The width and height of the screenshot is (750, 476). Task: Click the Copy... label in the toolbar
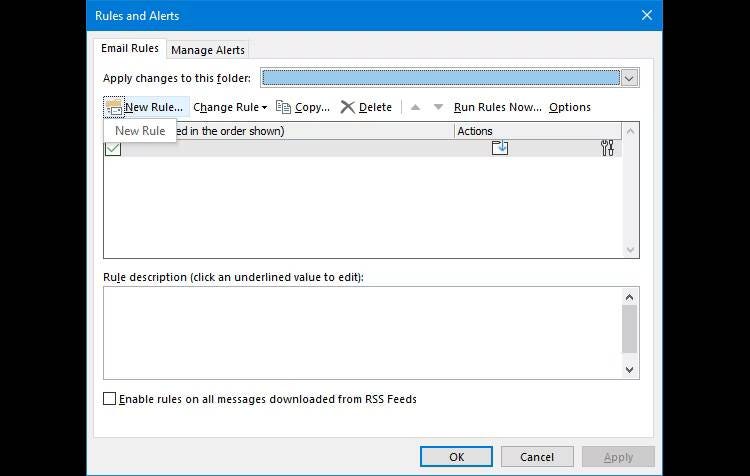[312, 107]
